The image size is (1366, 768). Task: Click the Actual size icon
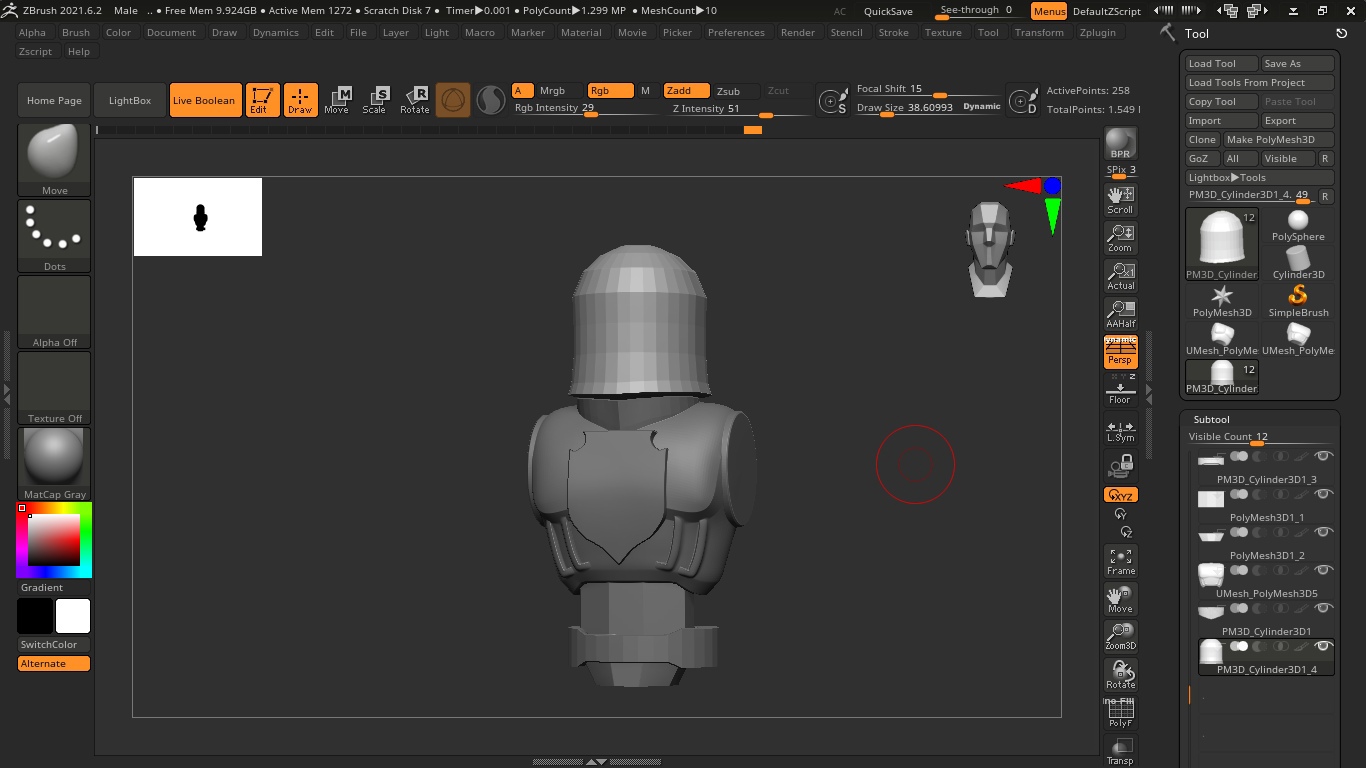pos(1120,275)
